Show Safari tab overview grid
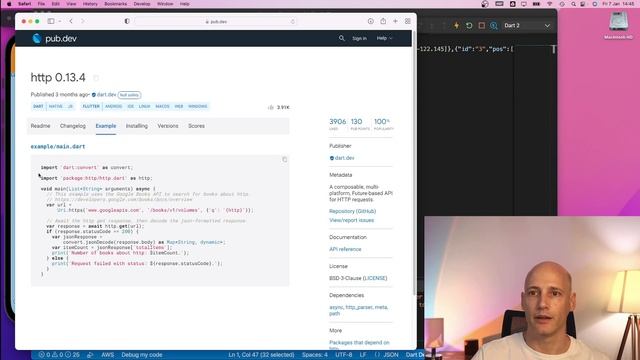The image size is (640, 360). [x=407, y=21]
